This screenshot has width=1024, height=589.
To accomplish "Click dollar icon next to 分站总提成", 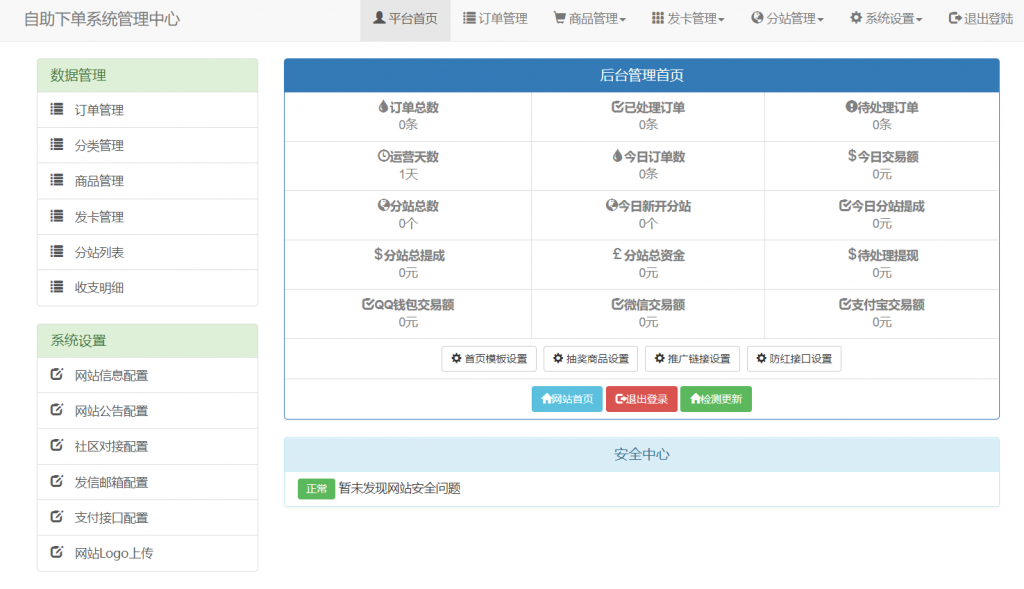I will (378, 254).
